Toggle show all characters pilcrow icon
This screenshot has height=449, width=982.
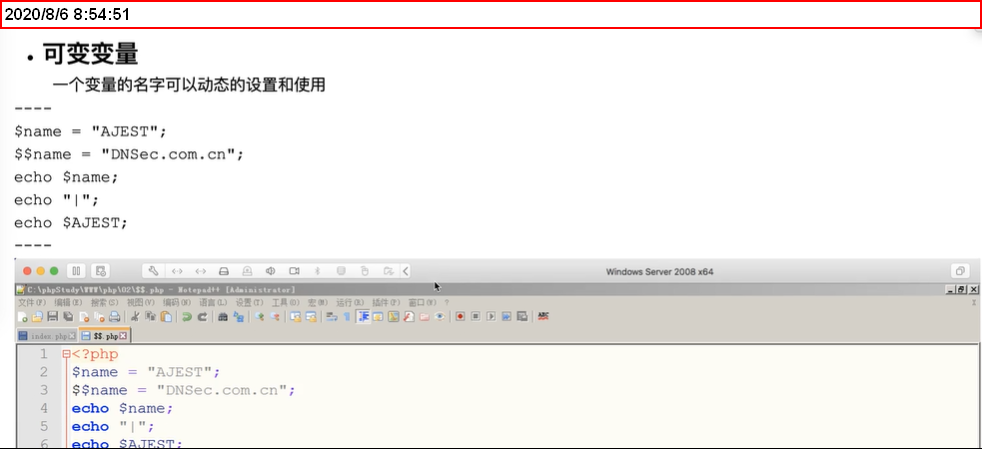(346, 317)
